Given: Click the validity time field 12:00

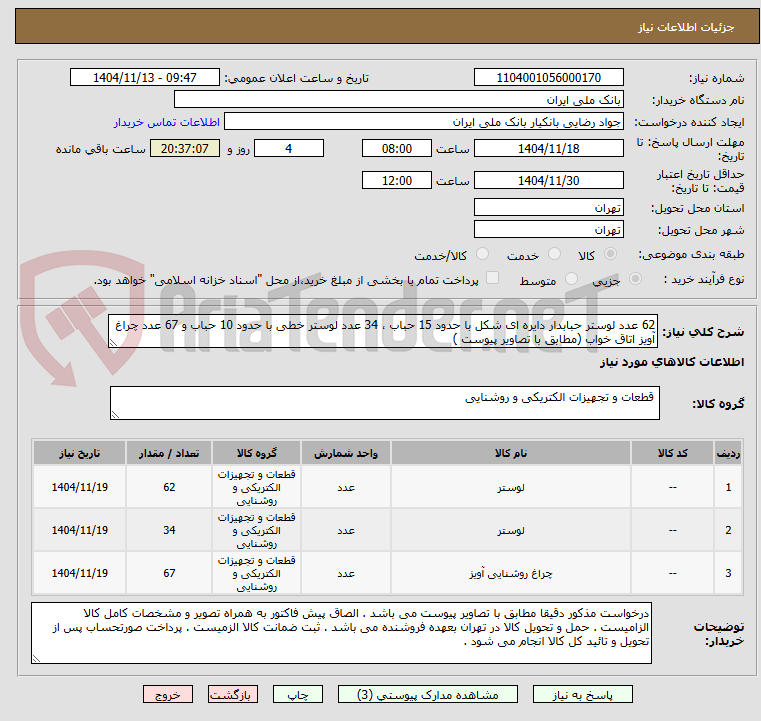Looking at the screenshot, I should [397, 180].
